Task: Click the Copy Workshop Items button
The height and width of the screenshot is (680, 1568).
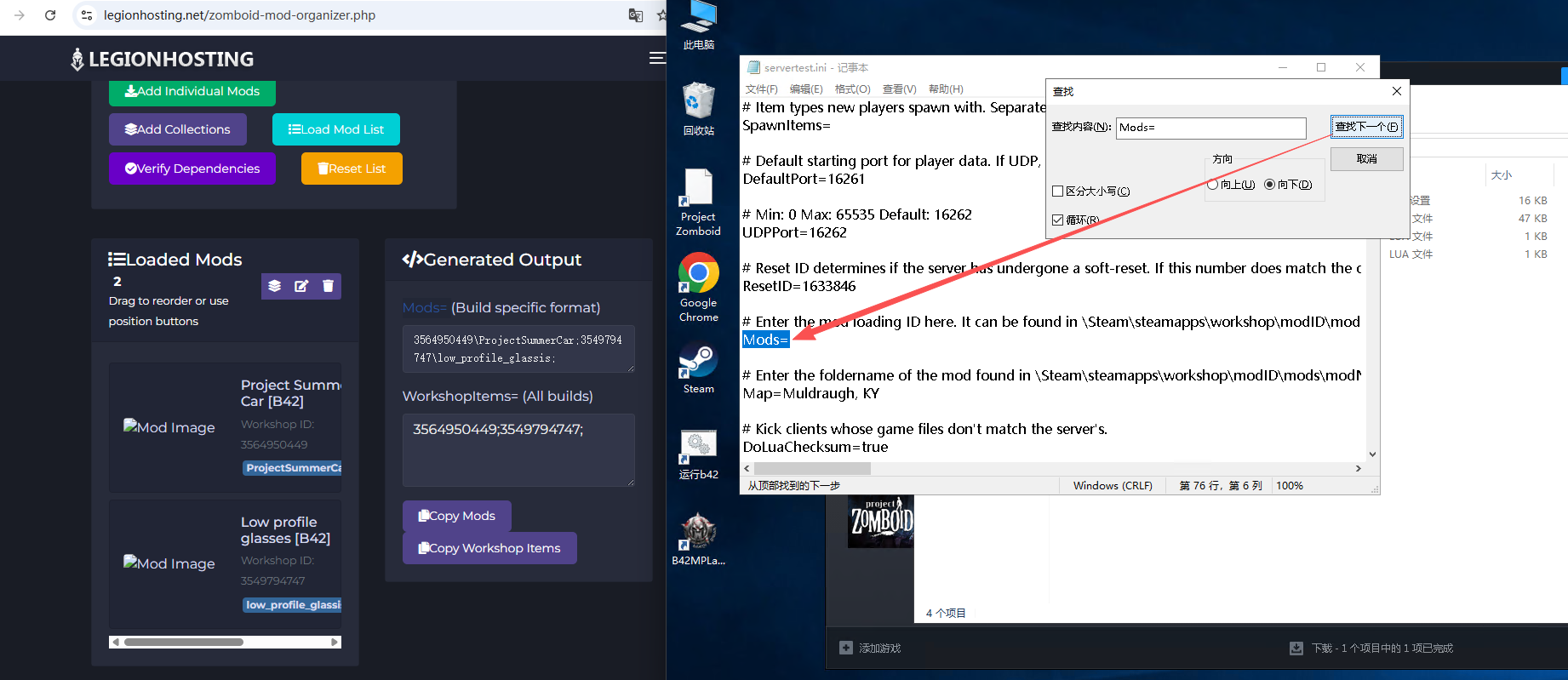Action: (489, 548)
